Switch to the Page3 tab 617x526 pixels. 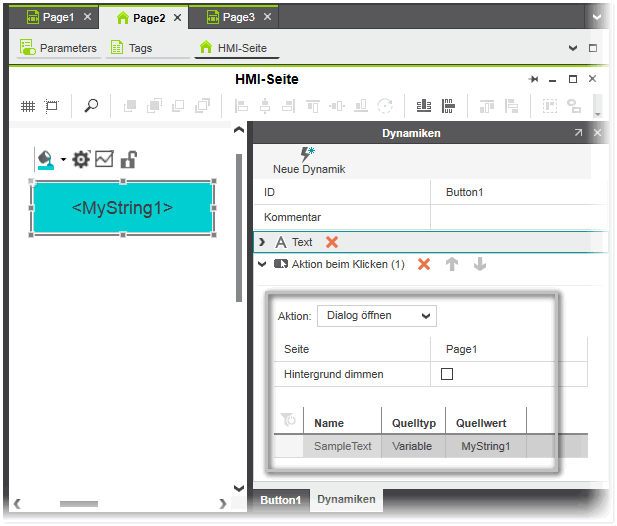click(x=237, y=17)
